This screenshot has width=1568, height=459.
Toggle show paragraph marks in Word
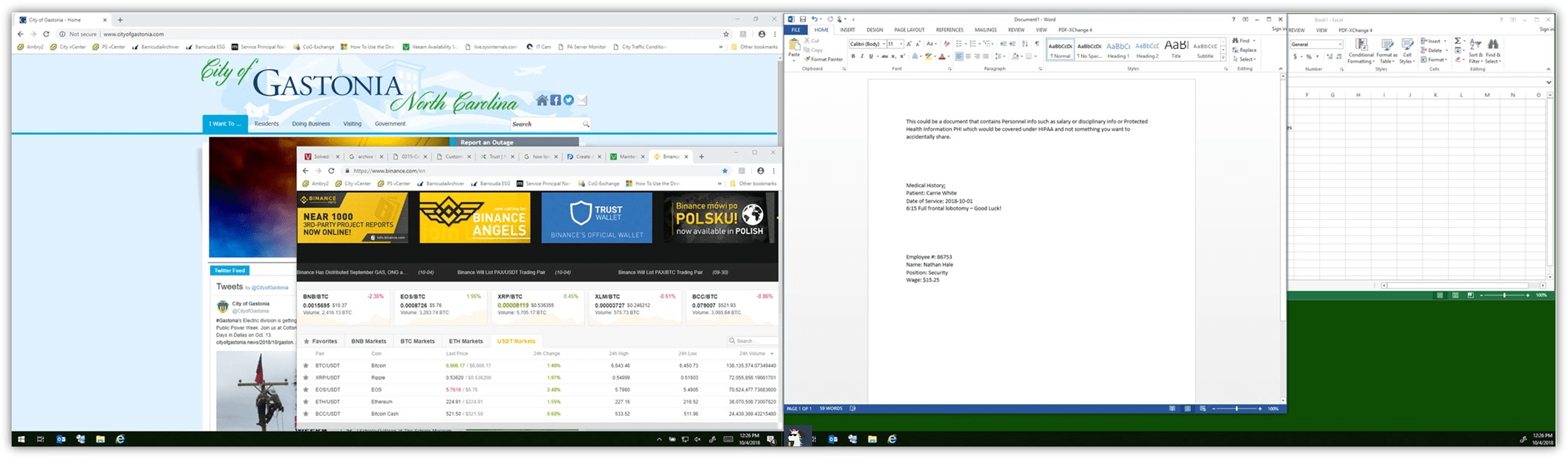click(1037, 44)
